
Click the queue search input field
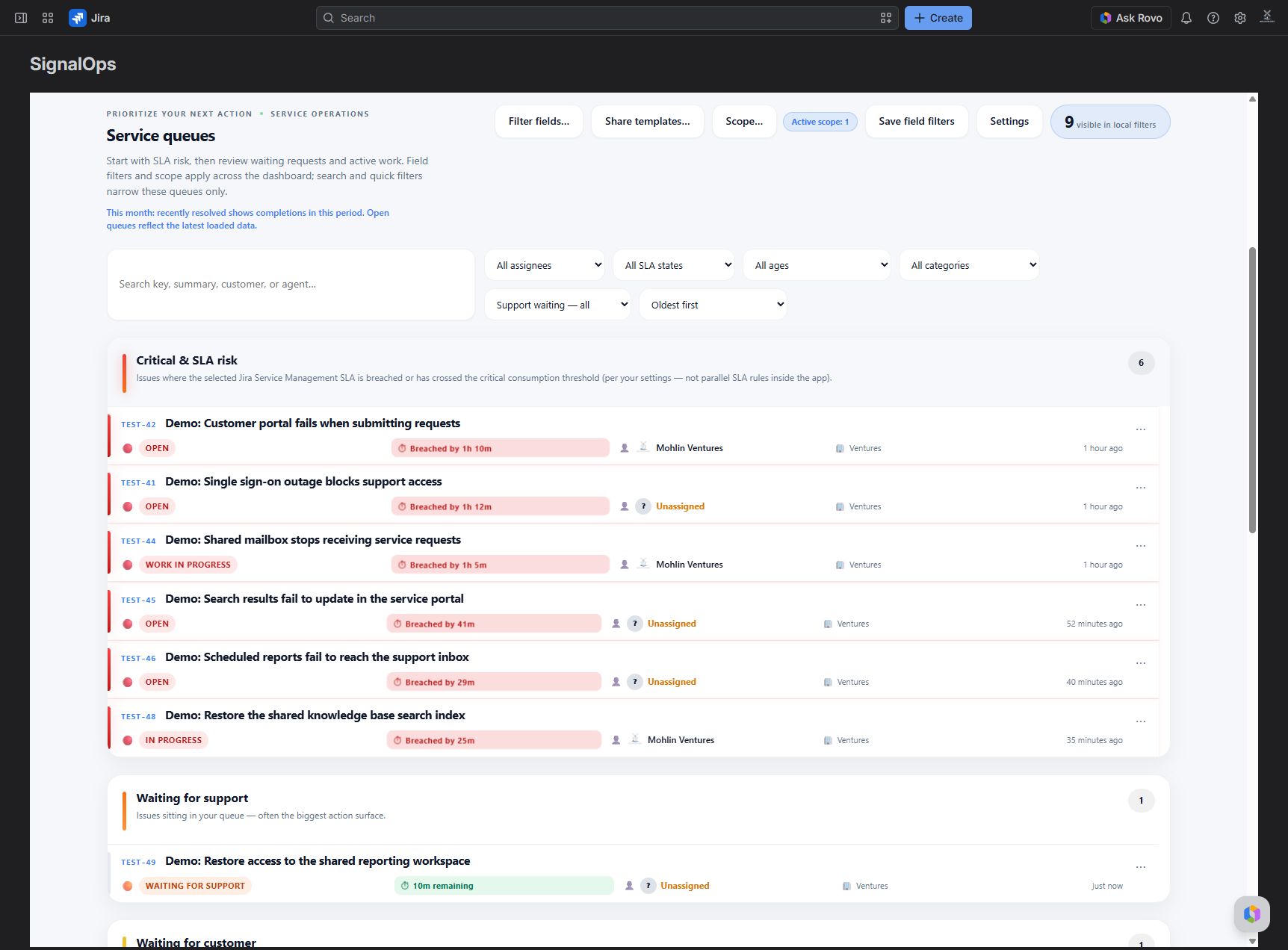pyautogui.click(x=291, y=285)
